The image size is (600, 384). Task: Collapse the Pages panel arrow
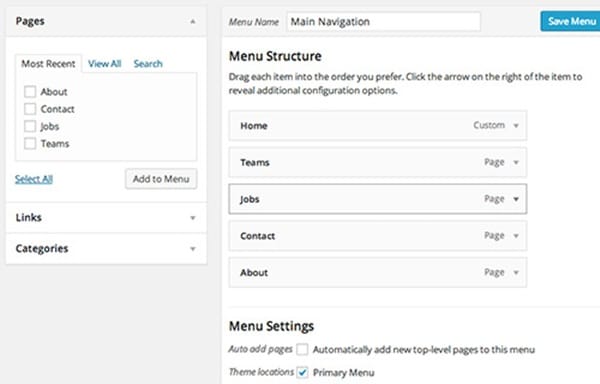coord(193,21)
